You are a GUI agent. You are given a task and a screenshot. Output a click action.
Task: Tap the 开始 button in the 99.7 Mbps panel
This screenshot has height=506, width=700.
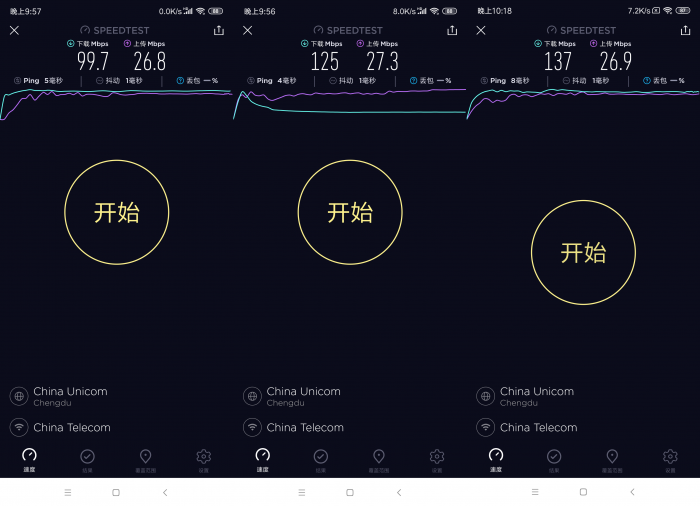click(116, 212)
